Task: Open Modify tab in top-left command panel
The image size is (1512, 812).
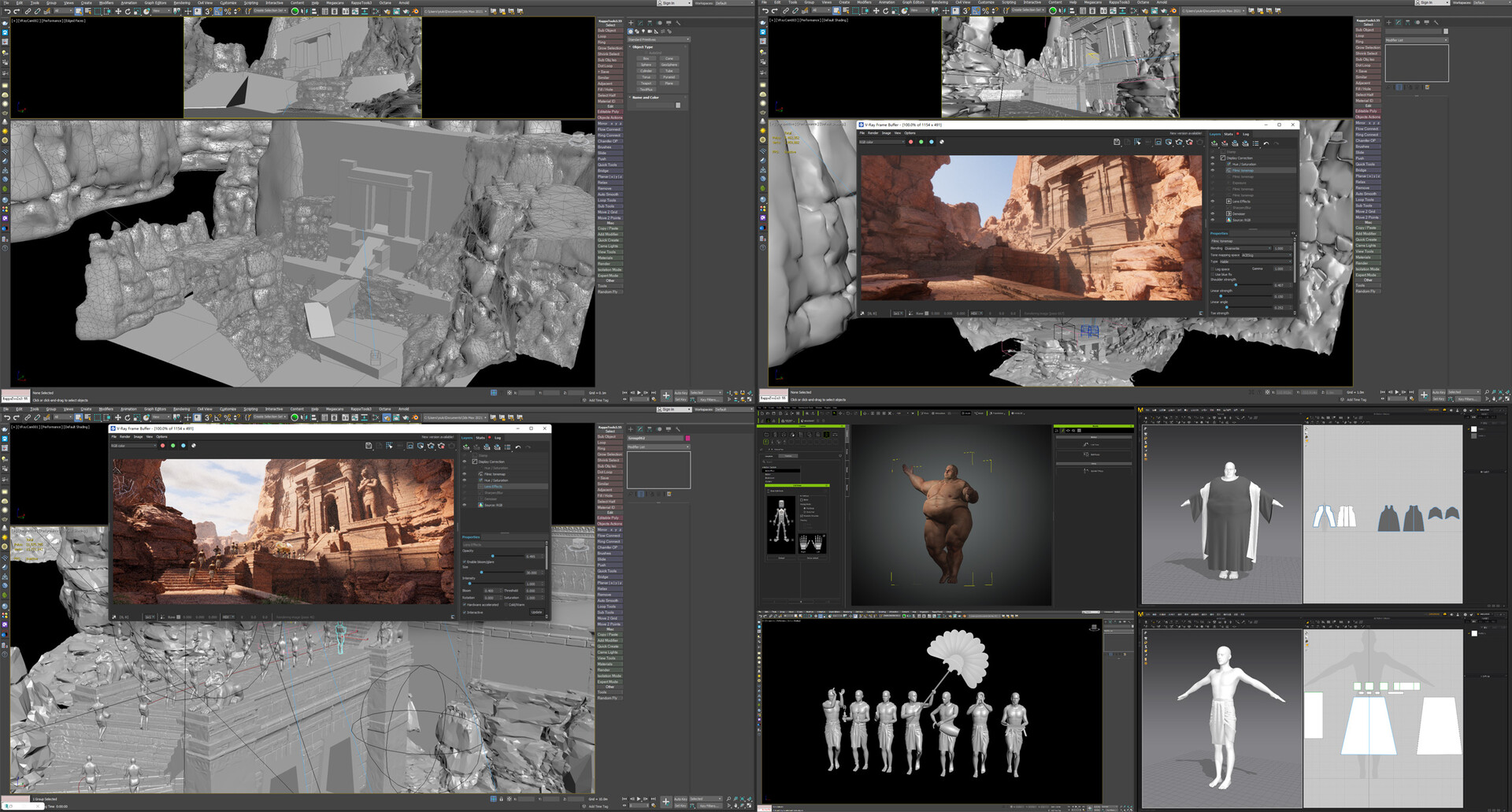Action: tap(640, 23)
